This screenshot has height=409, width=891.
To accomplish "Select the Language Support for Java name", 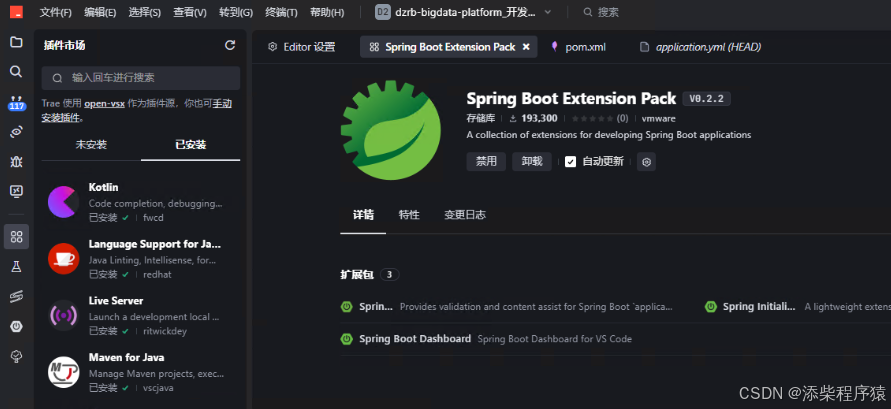I will pos(155,244).
